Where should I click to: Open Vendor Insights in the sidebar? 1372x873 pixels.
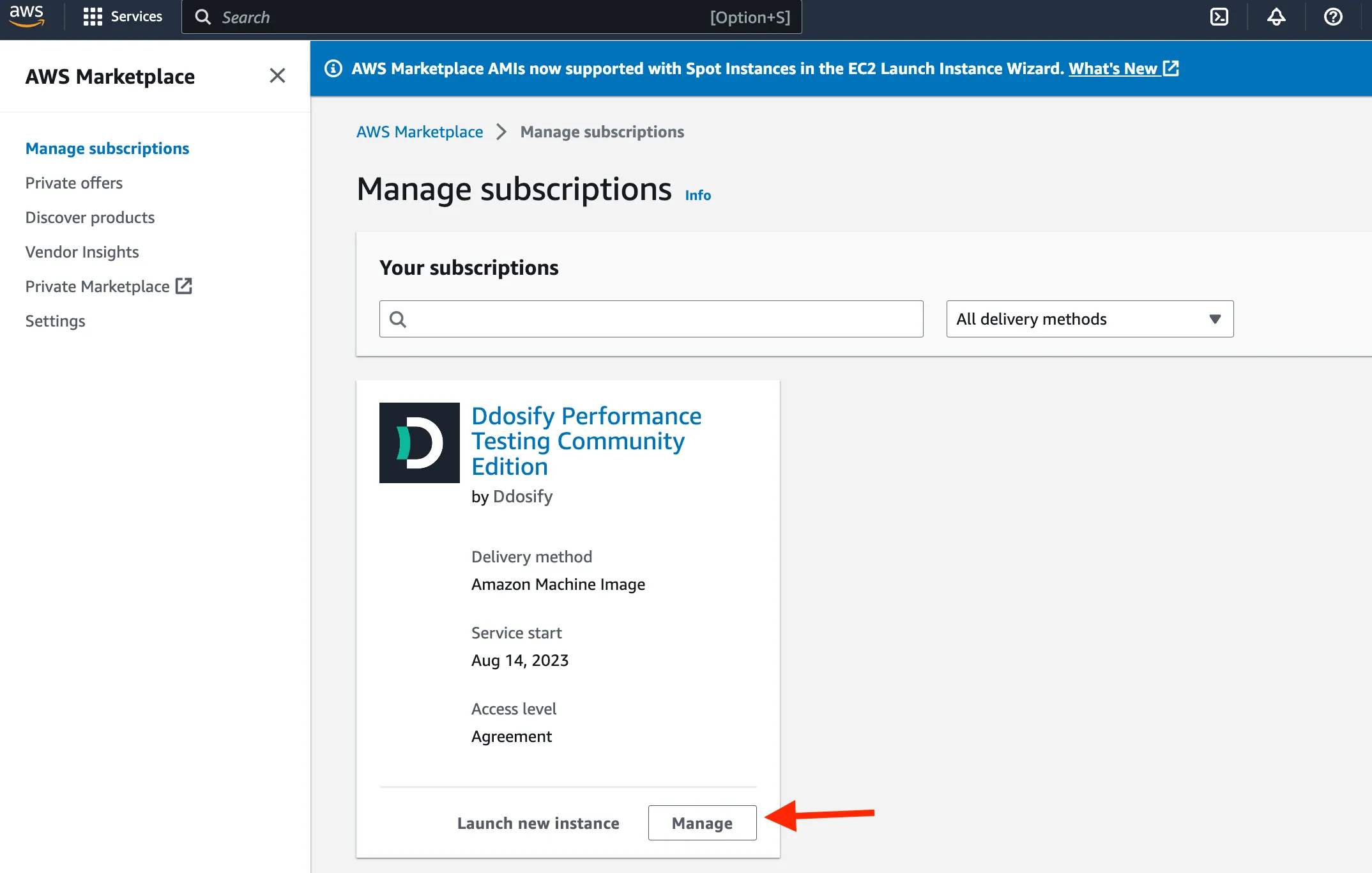(82, 252)
